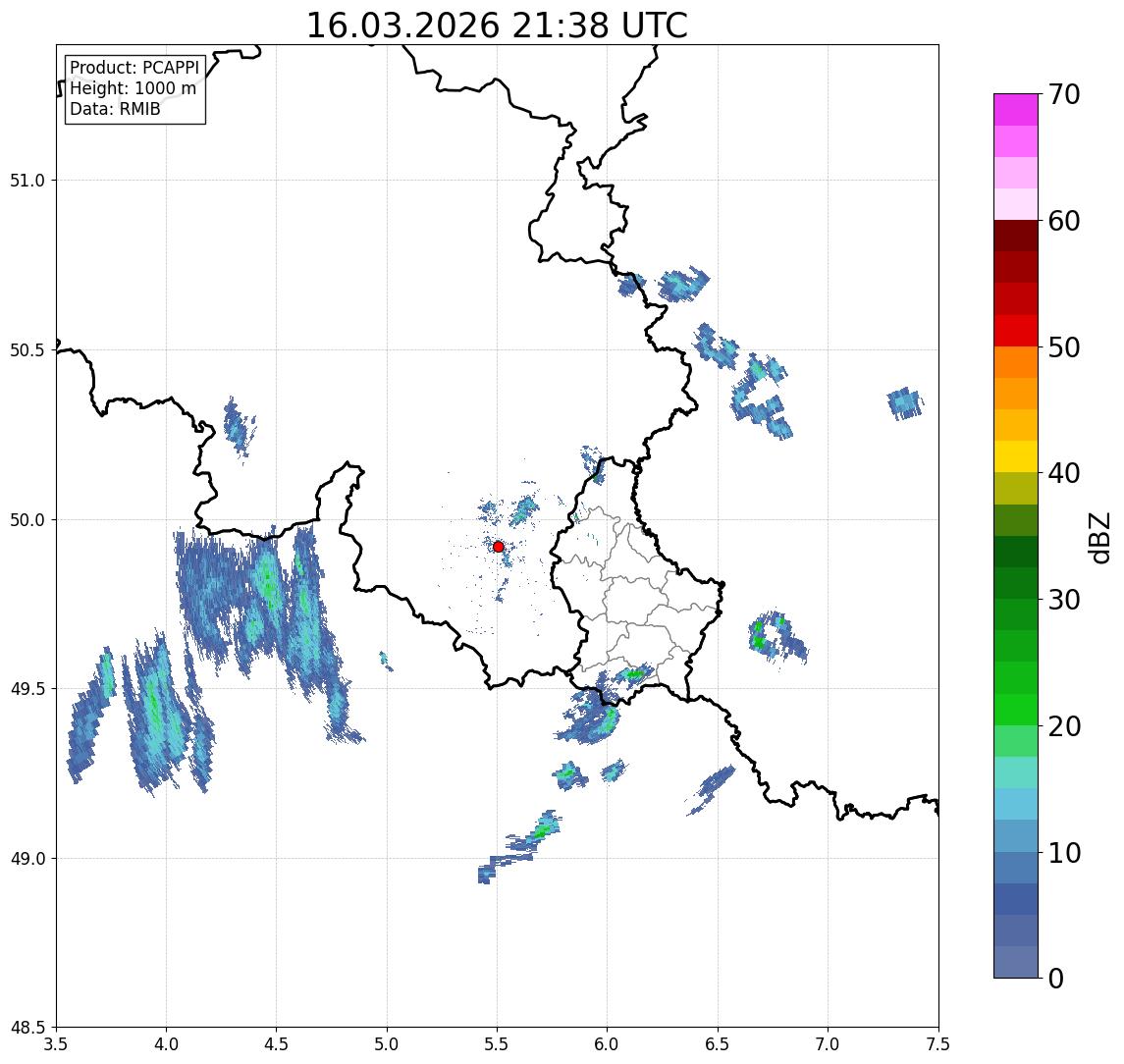
Task: Click the latitude axis label 49.0
Action: point(27,858)
